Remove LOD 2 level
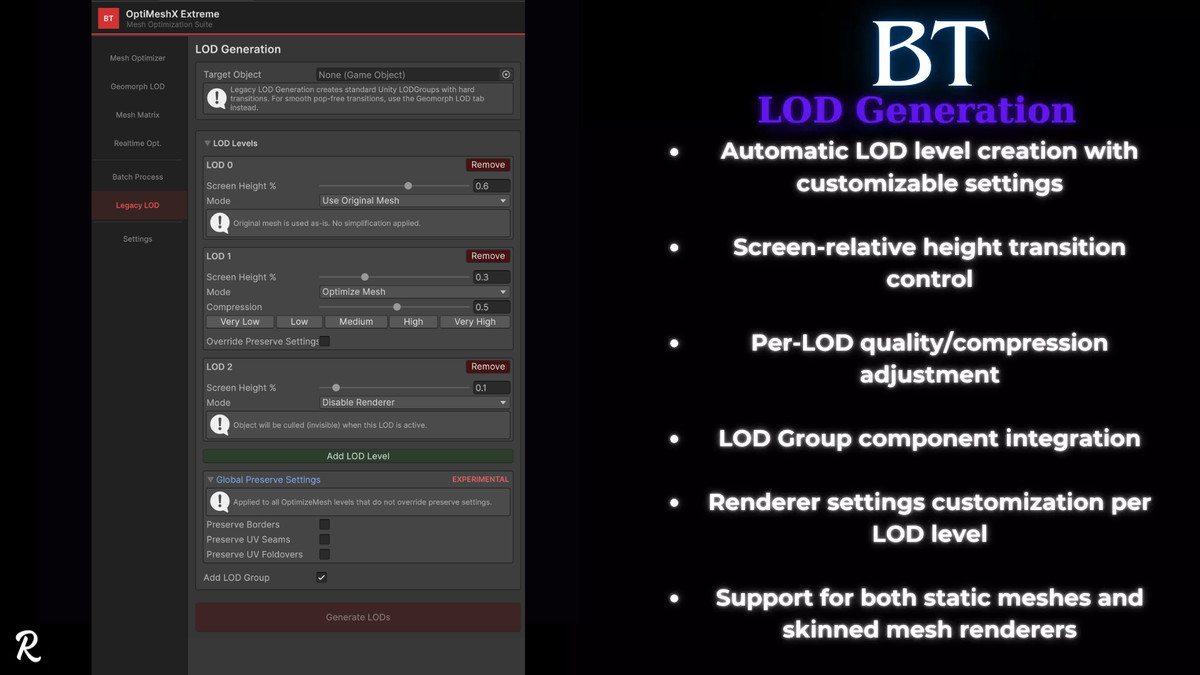Image resolution: width=1200 pixels, height=675 pixels. tap(488, 367)
